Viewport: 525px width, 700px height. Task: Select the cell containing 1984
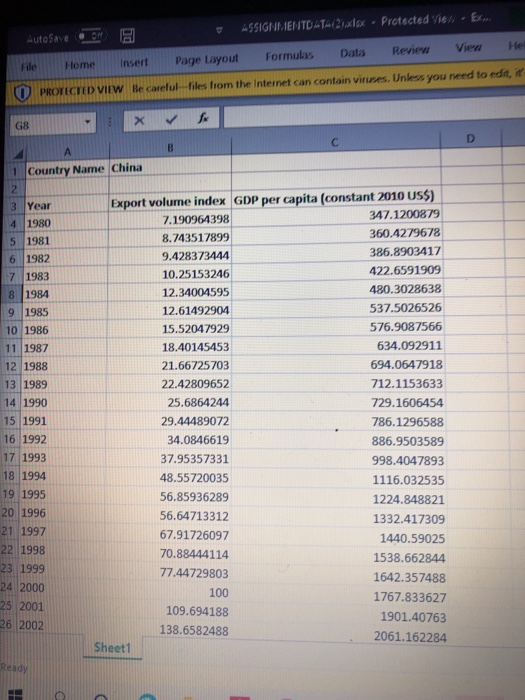(66, 294)
